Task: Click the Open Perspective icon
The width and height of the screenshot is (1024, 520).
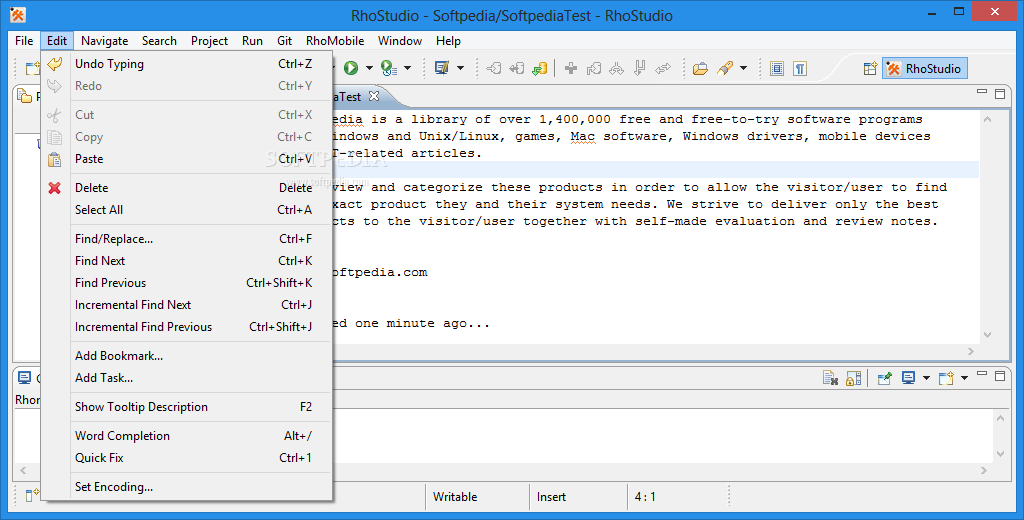Action: (x=870, y=69)
